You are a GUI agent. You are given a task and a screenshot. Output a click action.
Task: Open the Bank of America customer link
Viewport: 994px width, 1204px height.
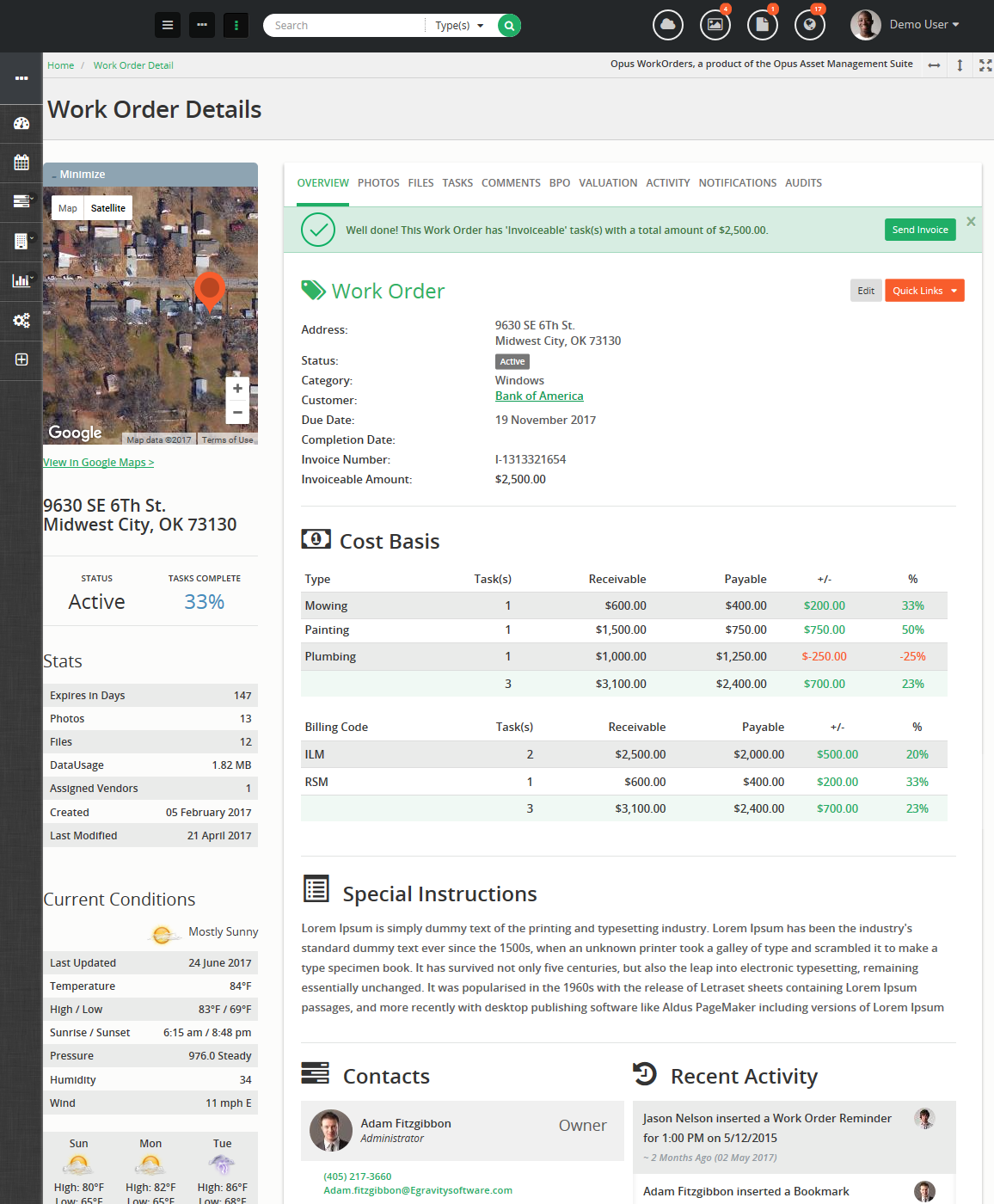tap(539, 396)
